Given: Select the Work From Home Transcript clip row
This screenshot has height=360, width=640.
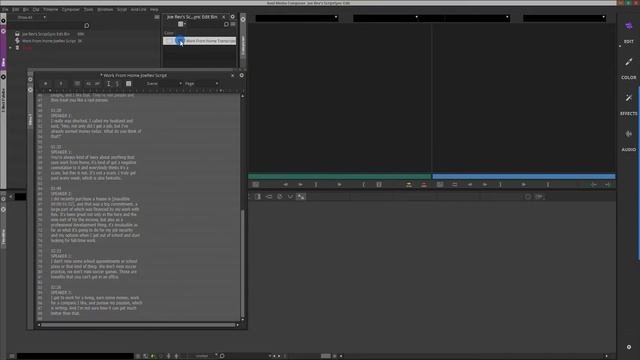Looking at the screenshot, I should [200, 41].
